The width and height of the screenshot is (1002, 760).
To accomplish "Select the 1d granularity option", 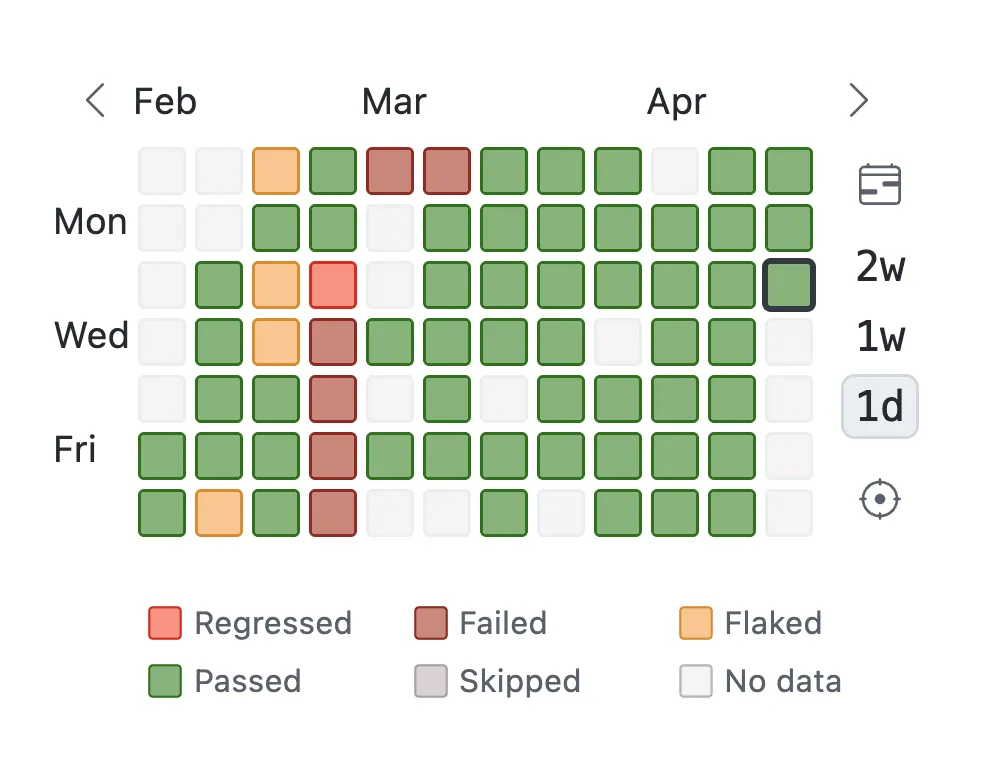I will pos(879,407).
